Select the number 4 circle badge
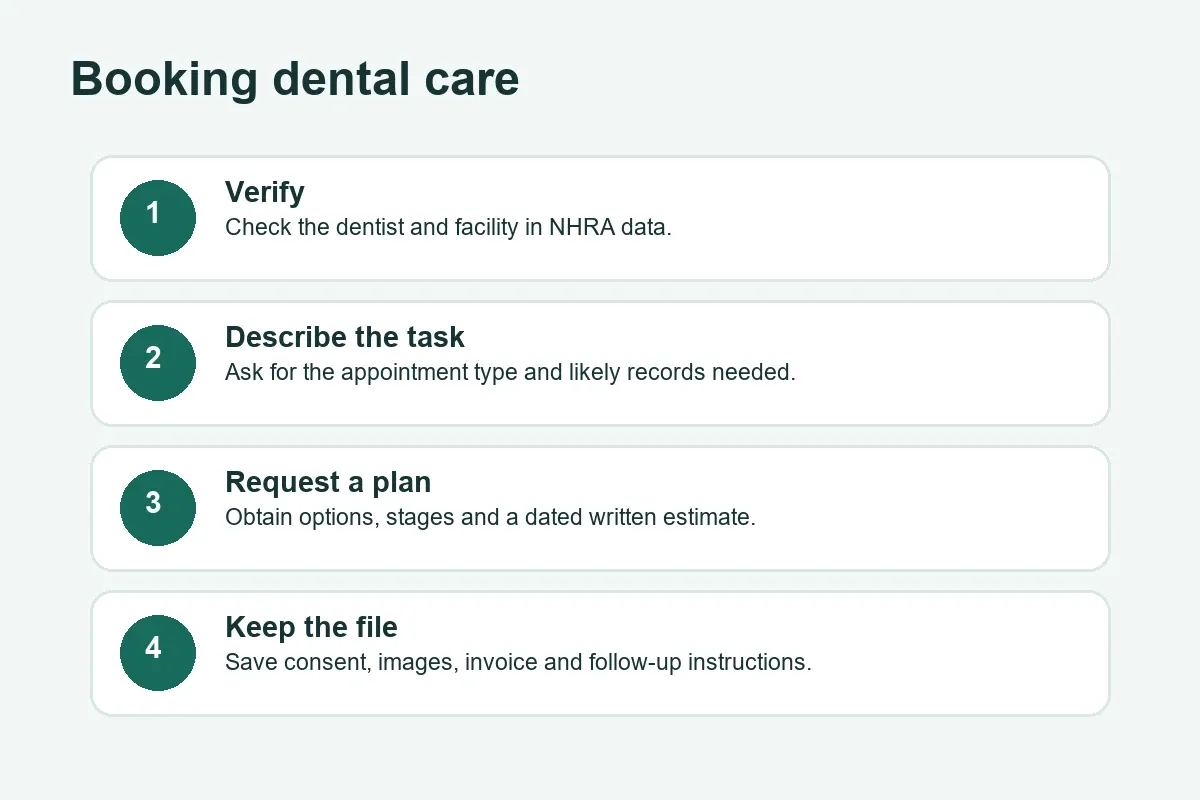This screenshot has height=800, width=1200. pos(158,653)
